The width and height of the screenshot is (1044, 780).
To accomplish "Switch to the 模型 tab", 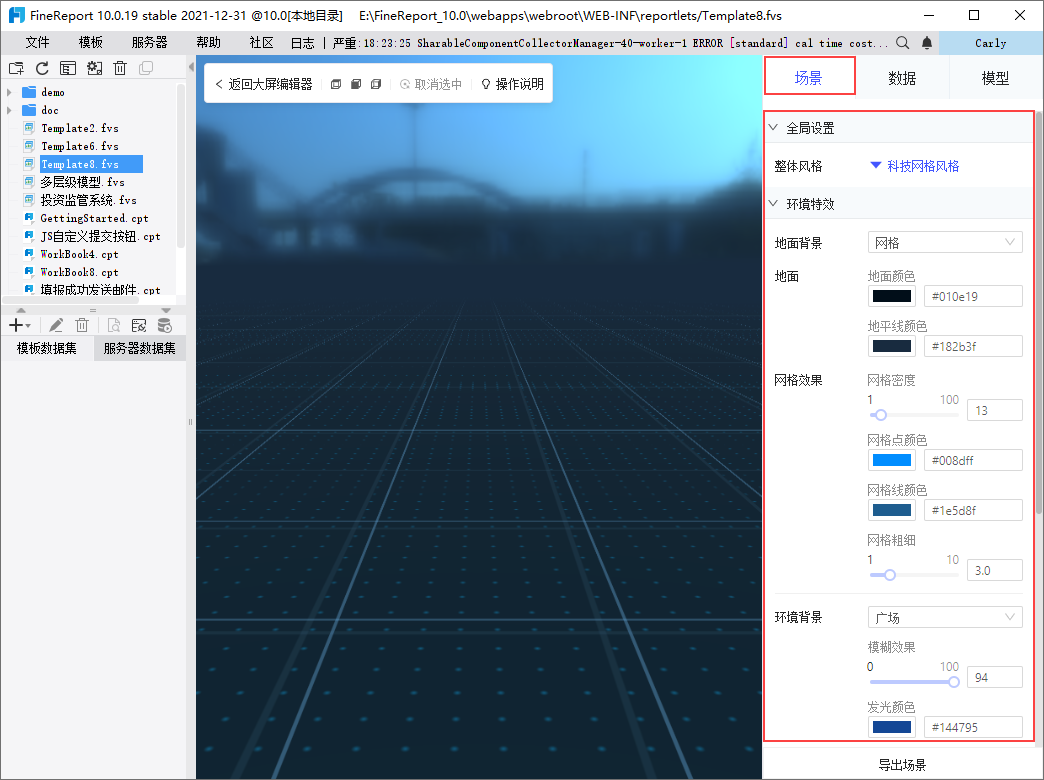I will coord(995,78).
